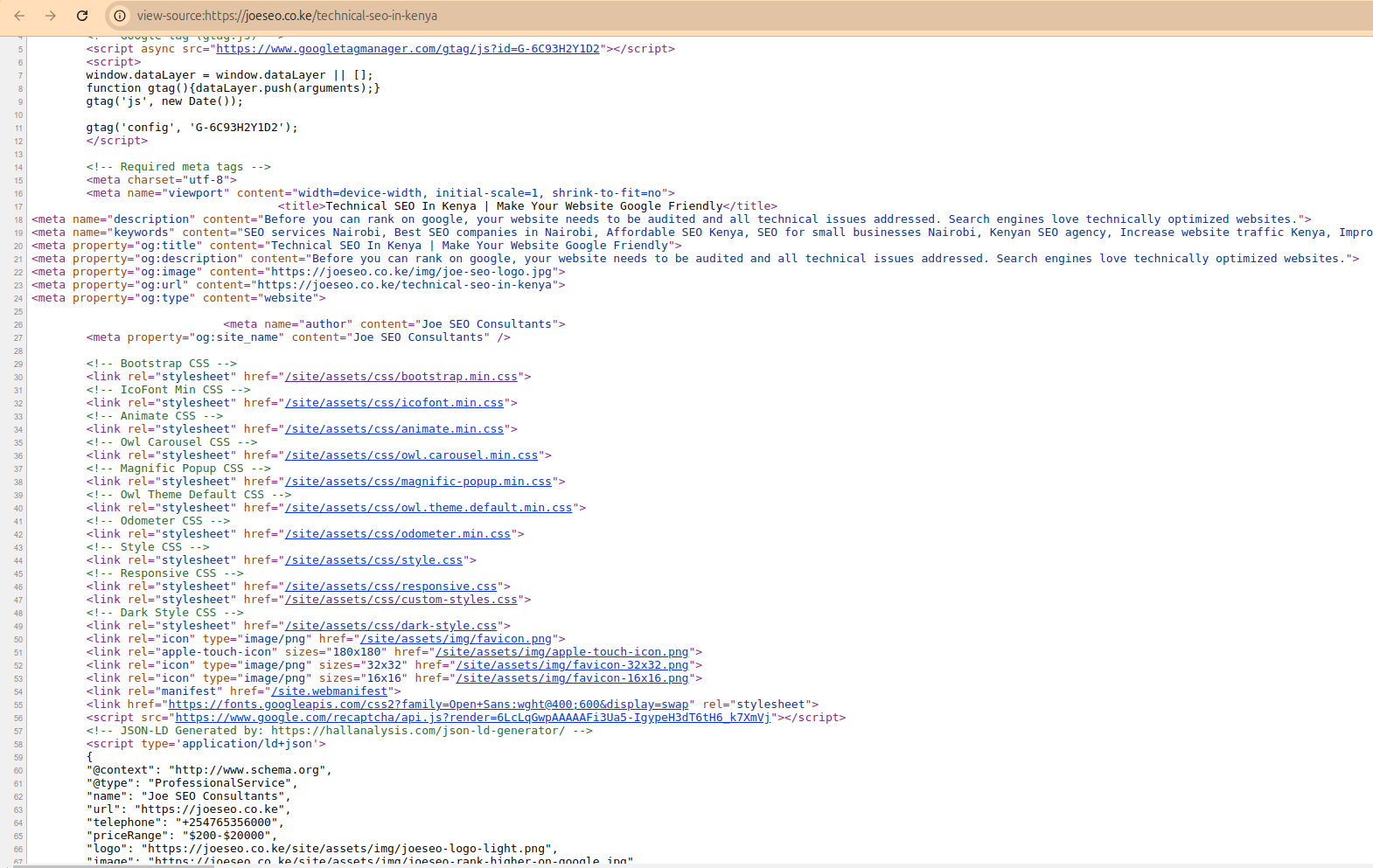Image resolution: width=1373 pixels, height=868 pixels.
Task: Open the odometer.min.css stylesheet link
Action: coord(397,534)
